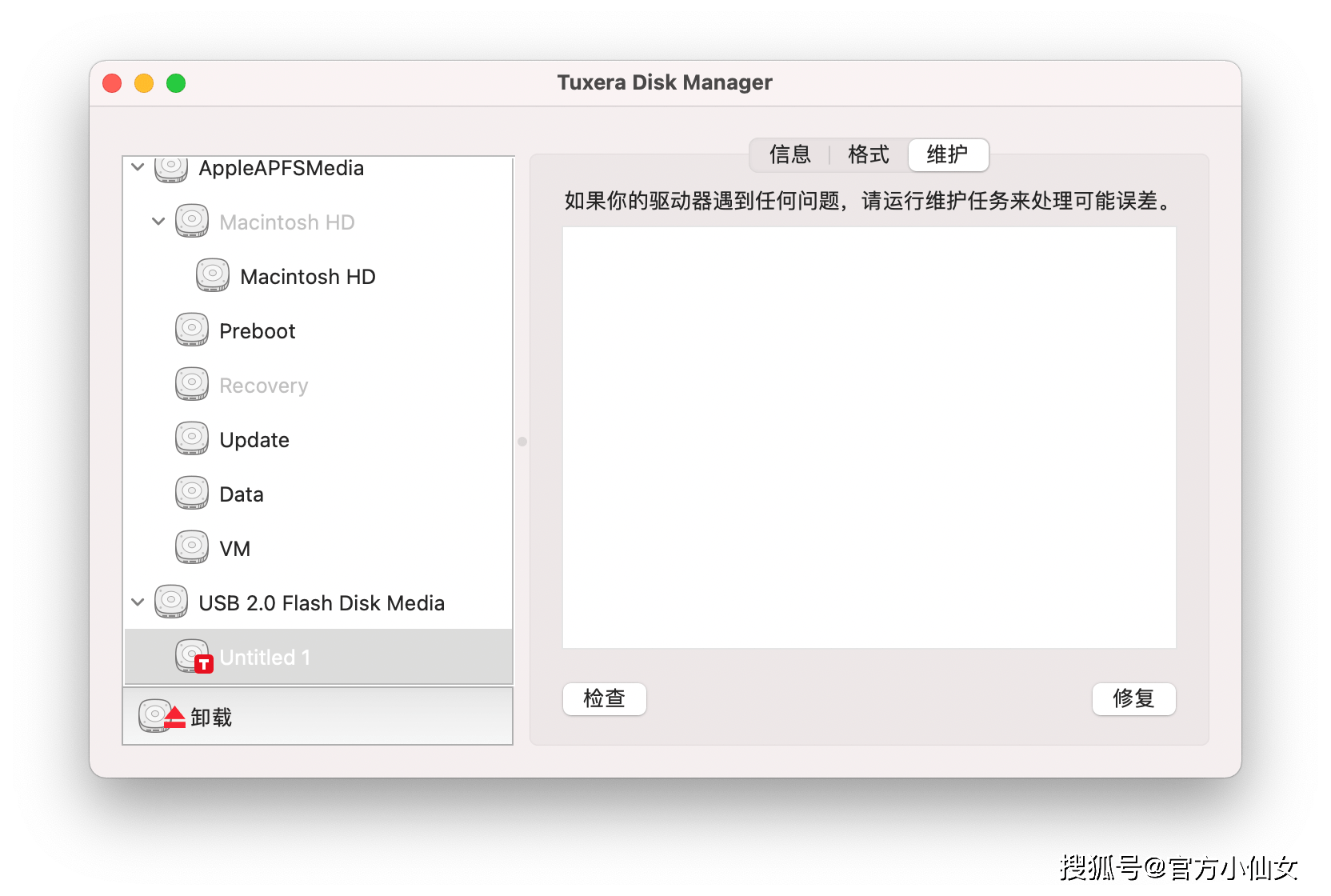Click the Preboot volume icon
Screen dimensions: 1331x896
pos(192,330)
